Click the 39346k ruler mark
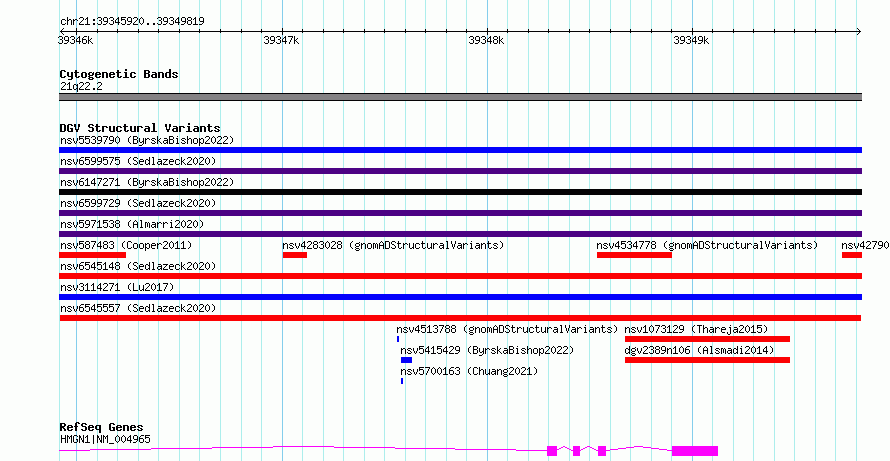 pyautogui.click(x=76, y=40)
